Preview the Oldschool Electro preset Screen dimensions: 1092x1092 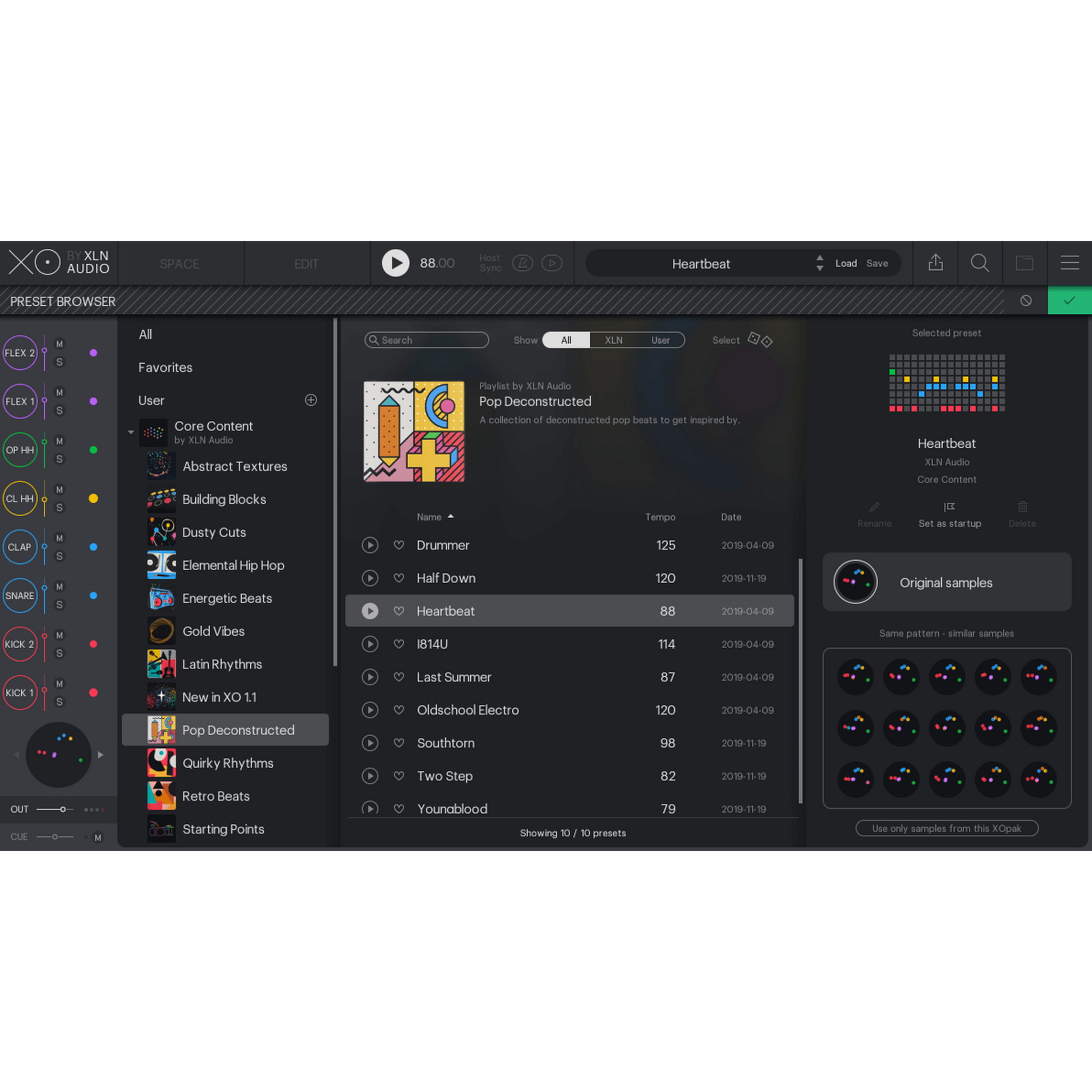[370, 710]
